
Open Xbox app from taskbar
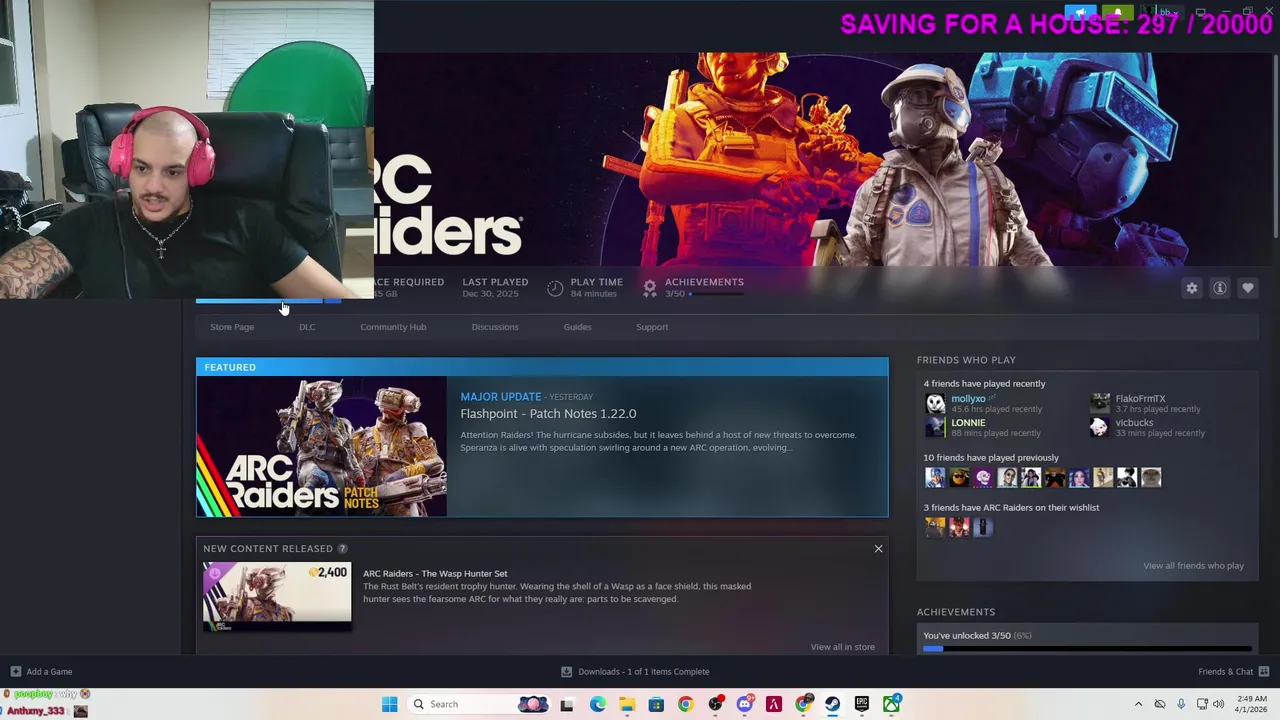coord(891,704)
